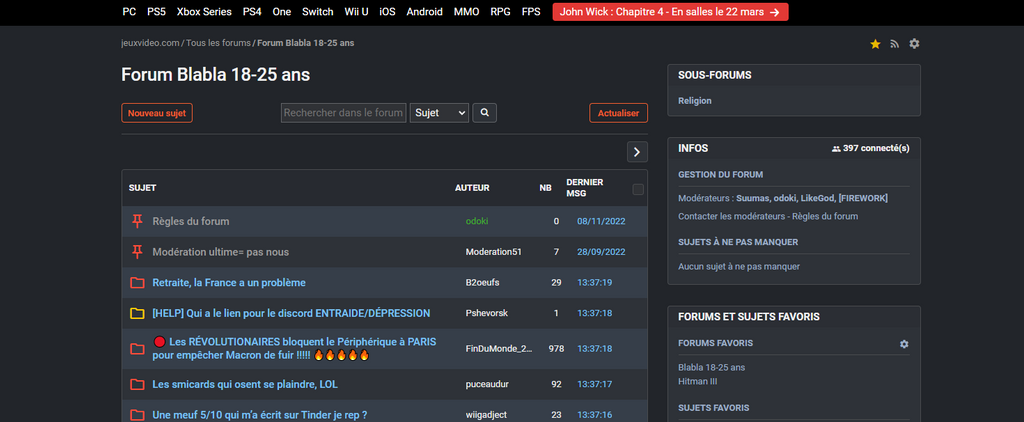The image size is (1024, 422).
Task: Click the search magnifier button
Action: pos(484,113)
